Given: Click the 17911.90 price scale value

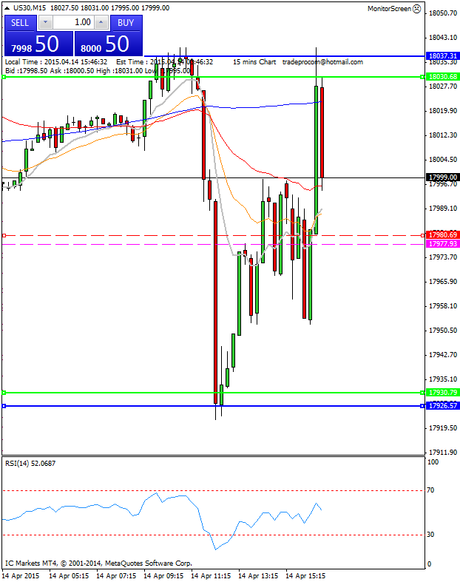Looking at the screenshot, I should point(443,452).
